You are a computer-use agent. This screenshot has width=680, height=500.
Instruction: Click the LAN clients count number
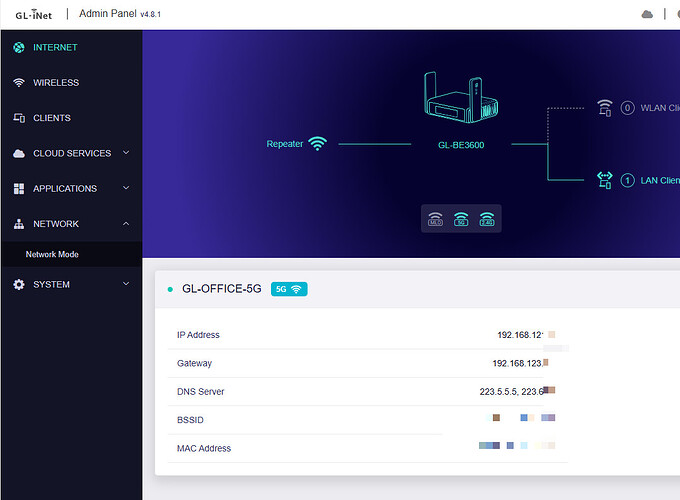(x=628, y=180)
